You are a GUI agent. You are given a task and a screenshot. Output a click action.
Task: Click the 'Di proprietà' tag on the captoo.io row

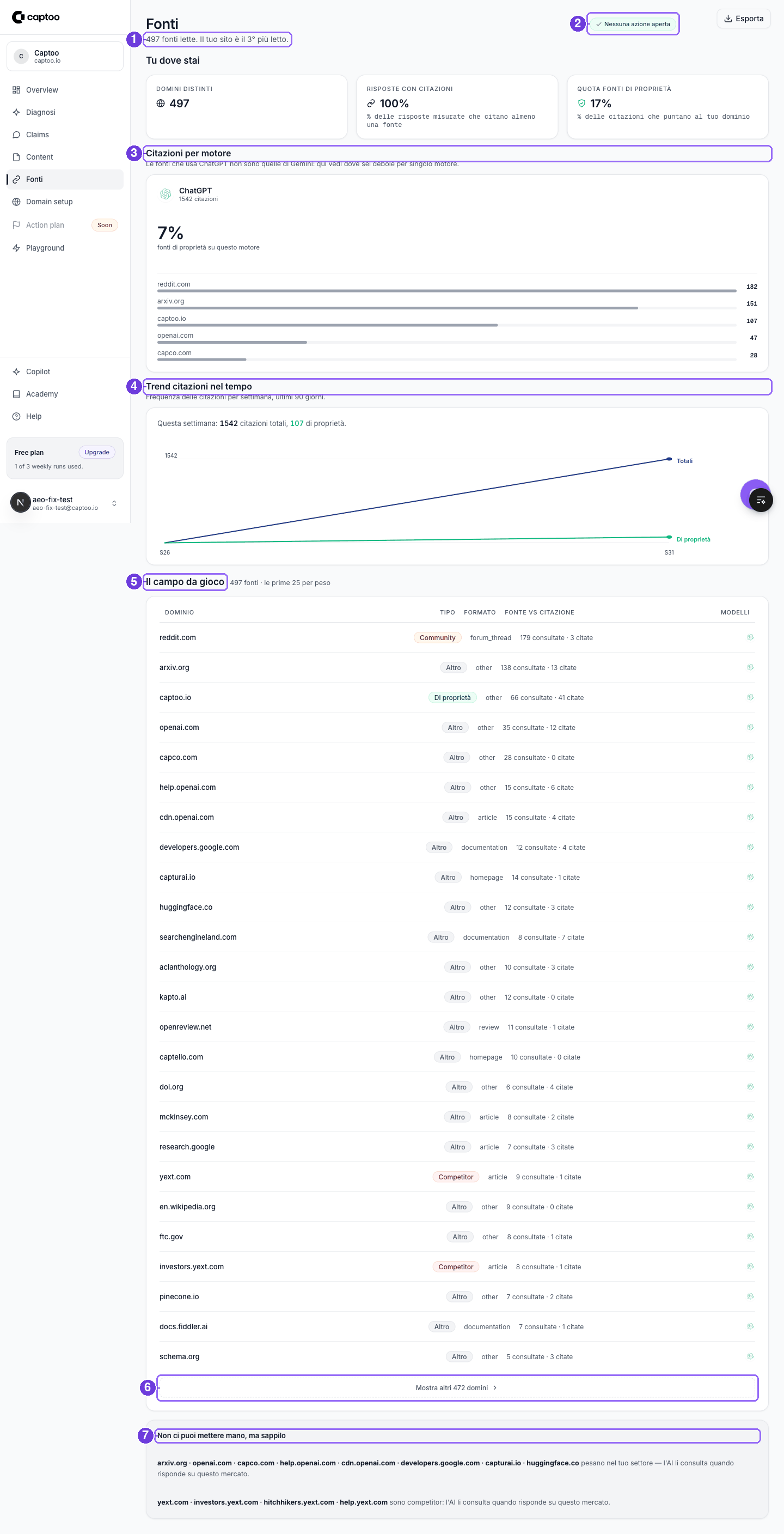pos(452,698)
